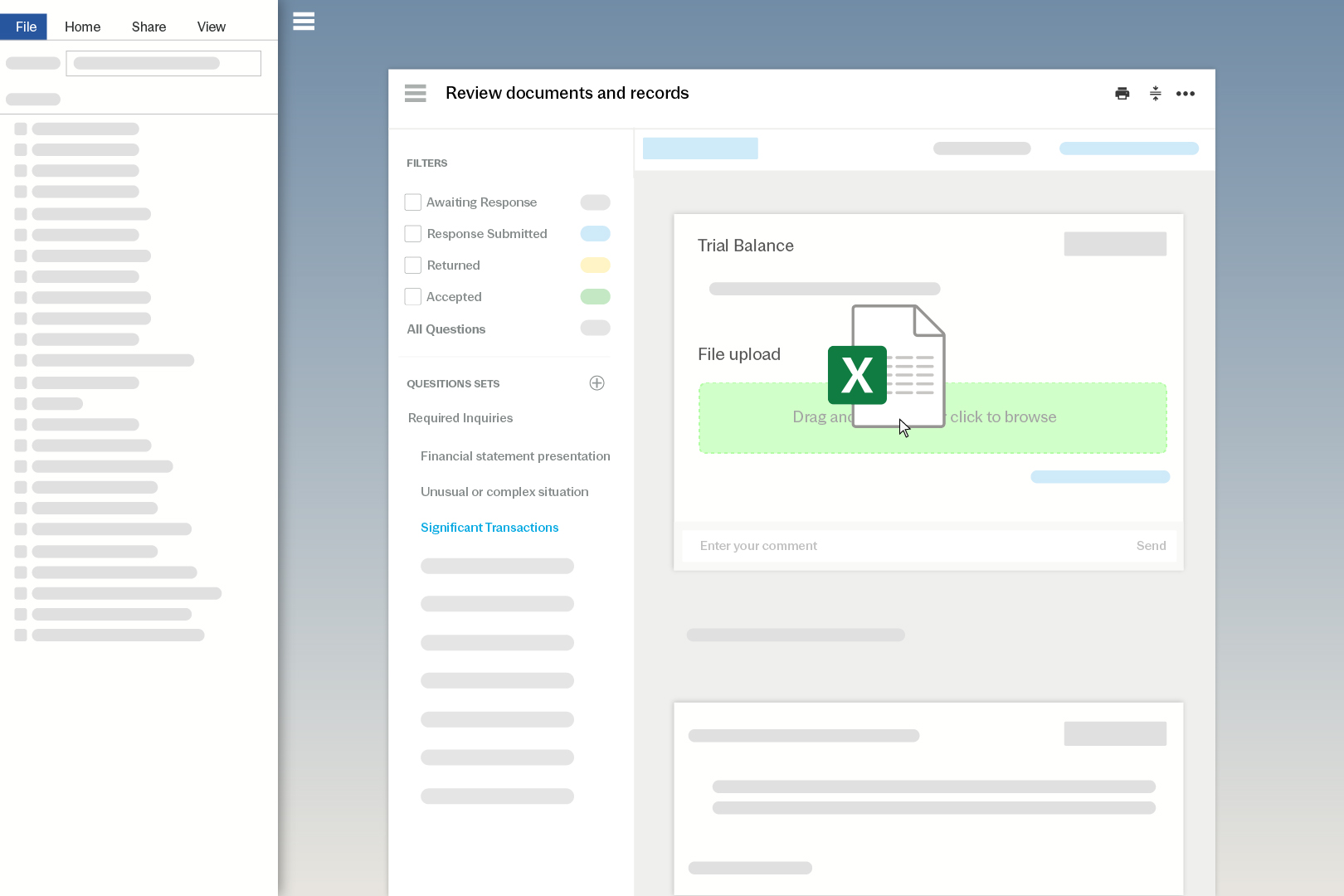Click the gray panel list icon beside the title
The width and height of the screenshot is (1344, 896).
coord(416,94)
